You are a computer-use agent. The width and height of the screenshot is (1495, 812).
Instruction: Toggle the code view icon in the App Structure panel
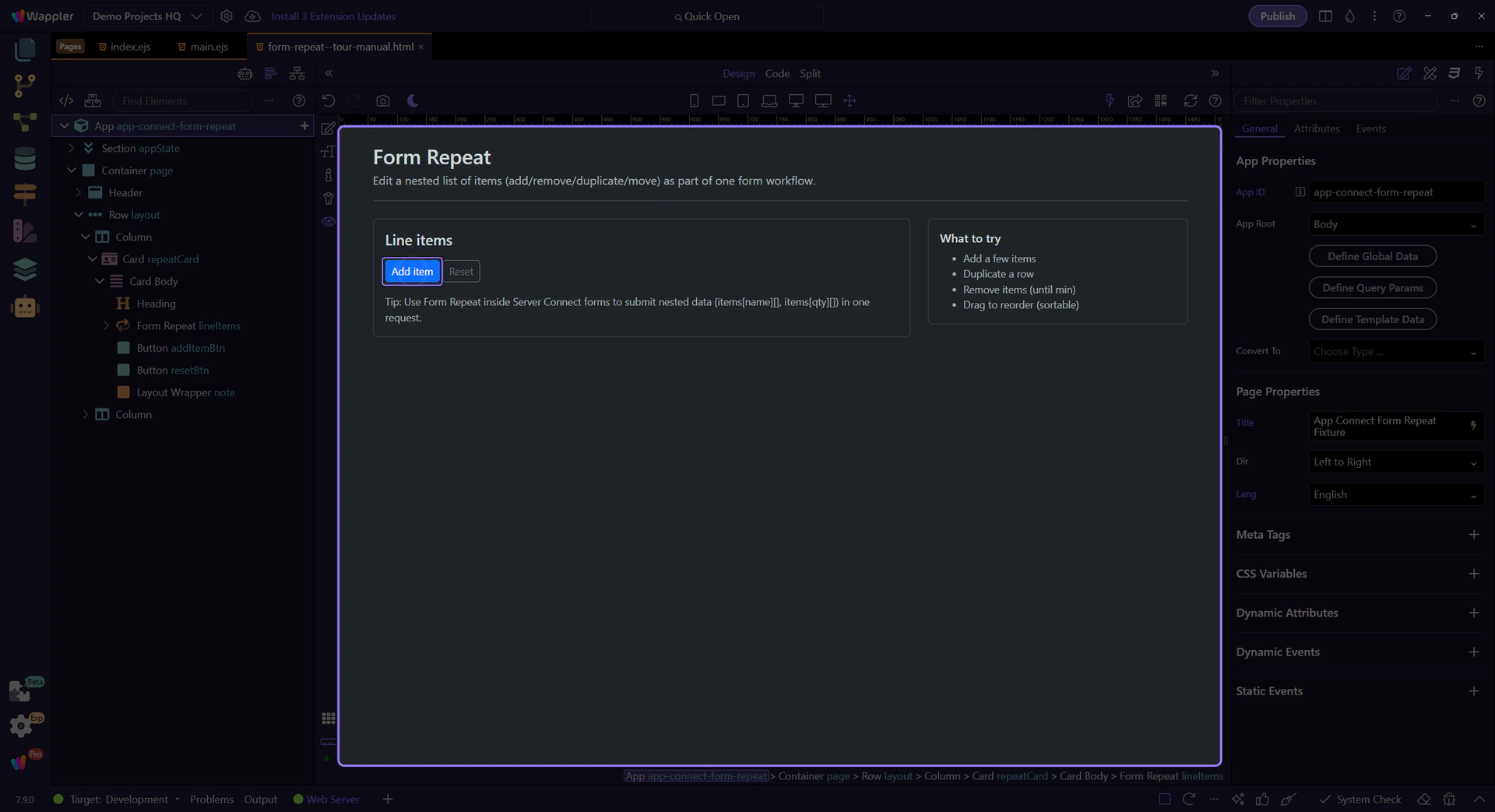click(x=66, y=100)
